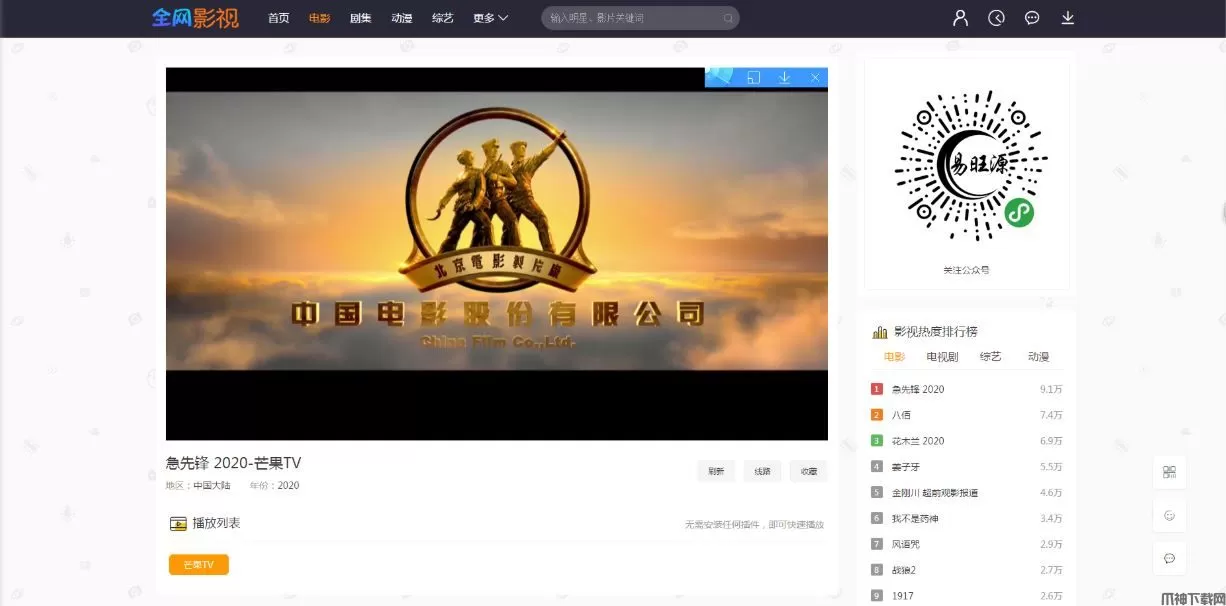
Task: Select the 动漫 navigation menu item
Action: (401, 17)
